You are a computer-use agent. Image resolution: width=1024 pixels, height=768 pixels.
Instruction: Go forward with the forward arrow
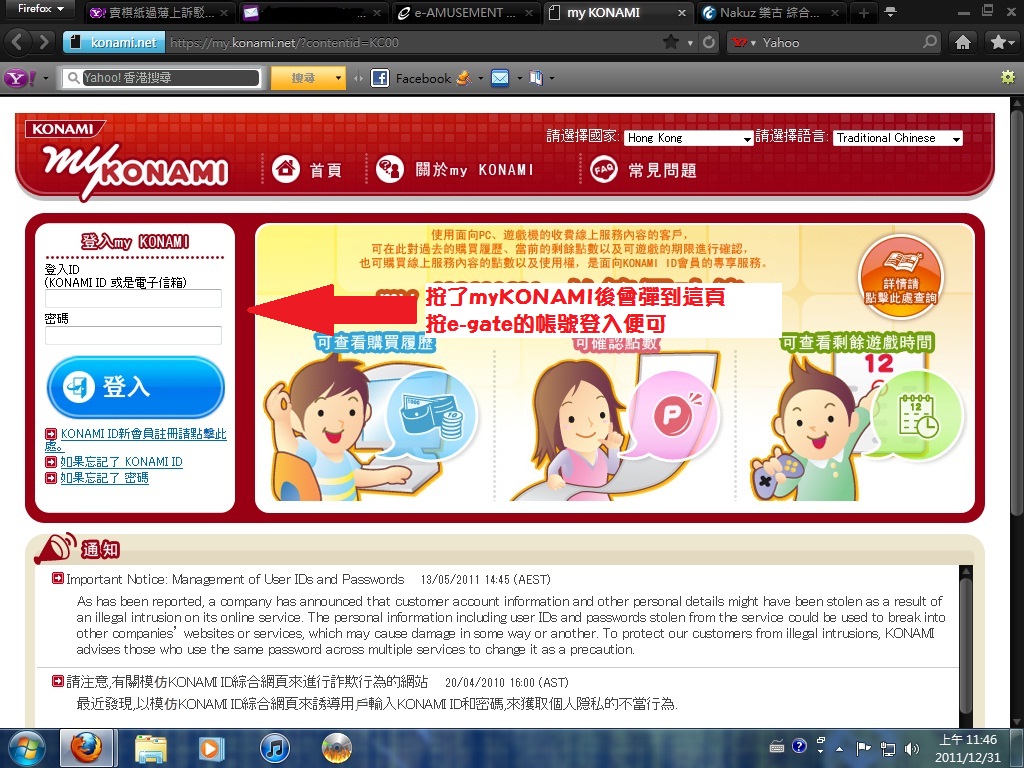44,42
